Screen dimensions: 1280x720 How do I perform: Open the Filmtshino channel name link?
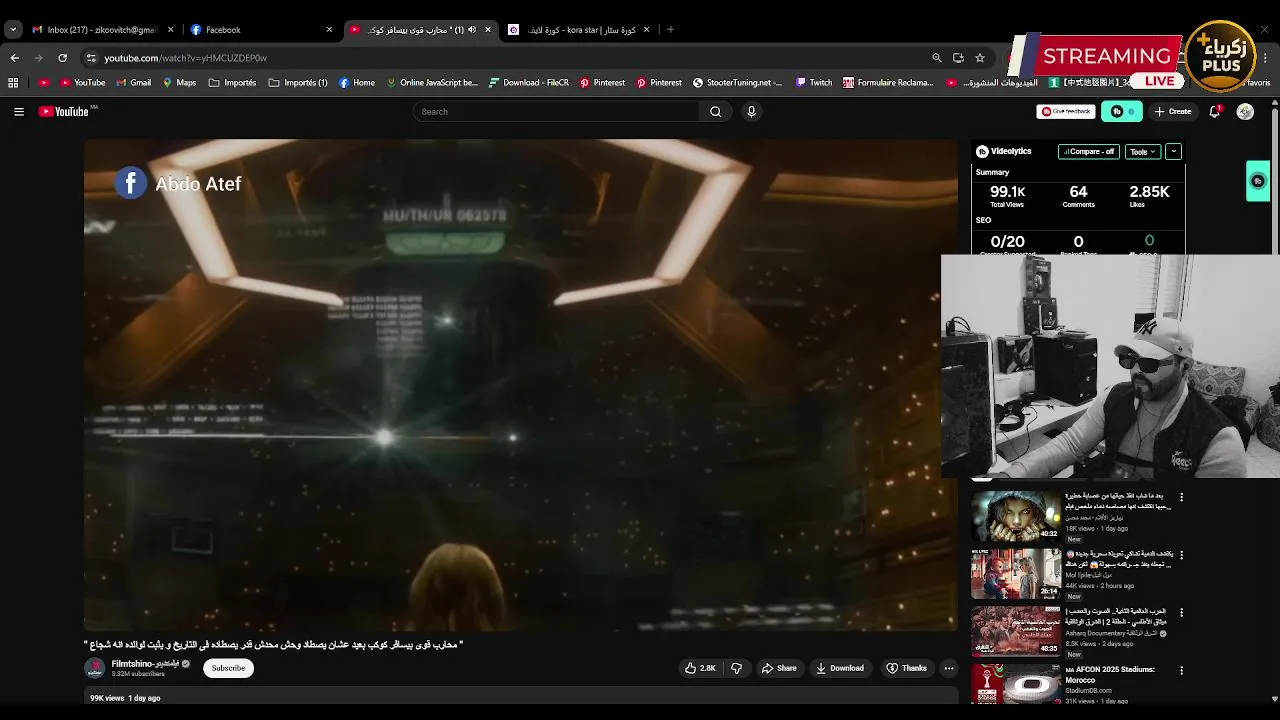145,664
